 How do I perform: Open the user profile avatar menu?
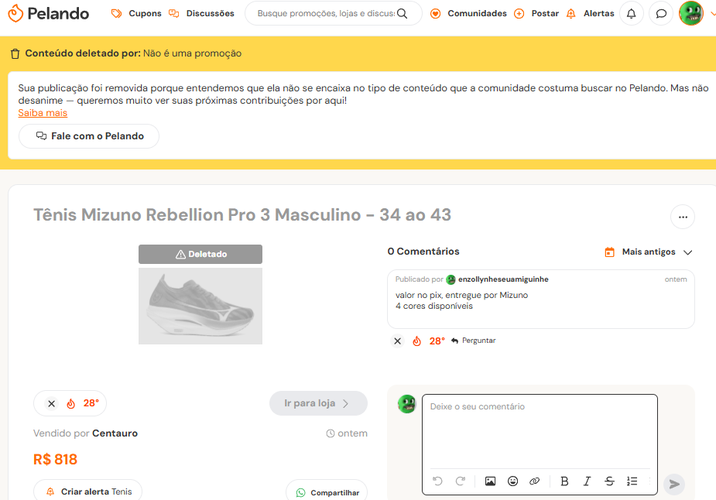[x=691, y=13]
